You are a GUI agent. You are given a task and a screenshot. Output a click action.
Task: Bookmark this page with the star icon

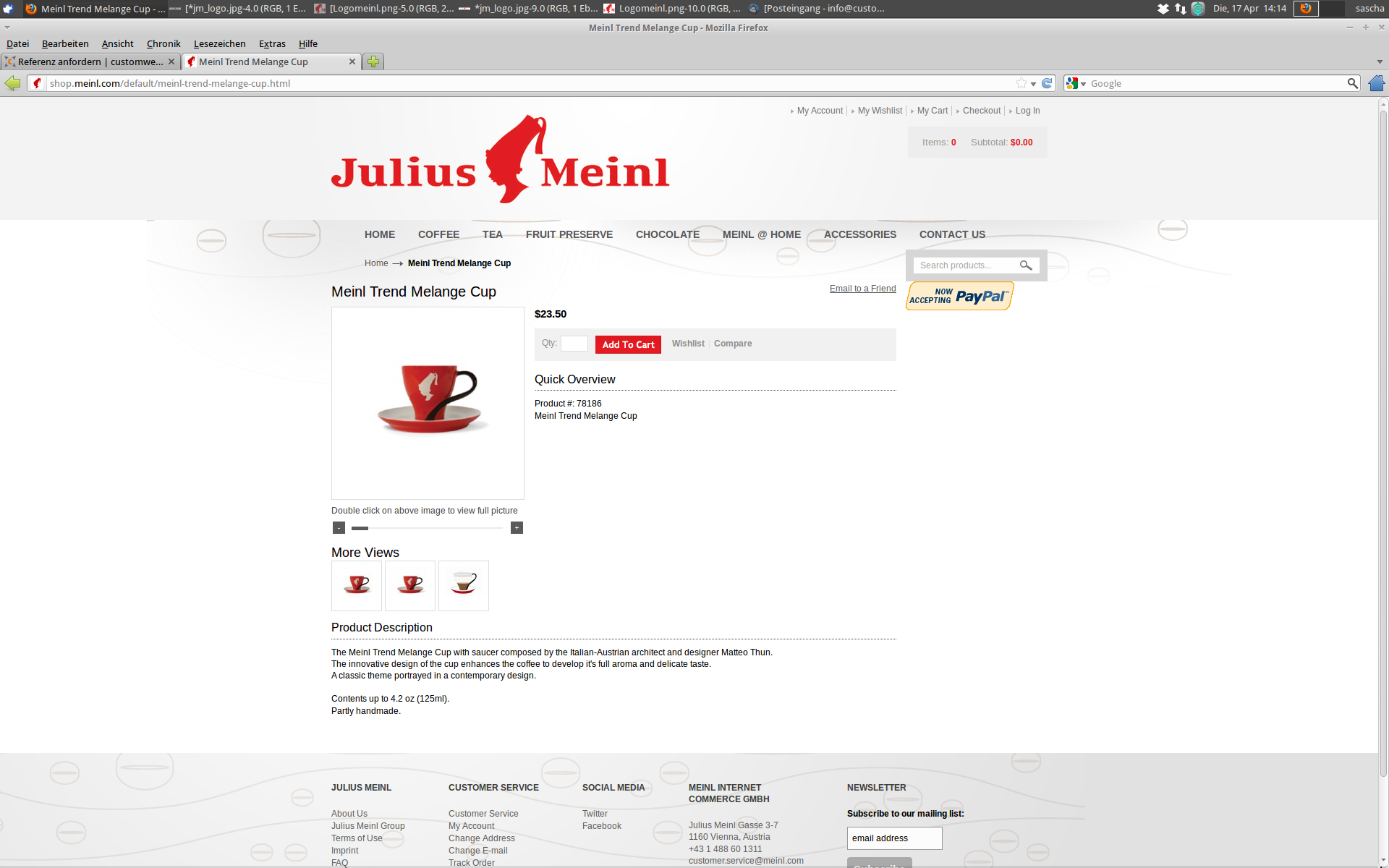pyautogui.click(x=1021, y=83)
